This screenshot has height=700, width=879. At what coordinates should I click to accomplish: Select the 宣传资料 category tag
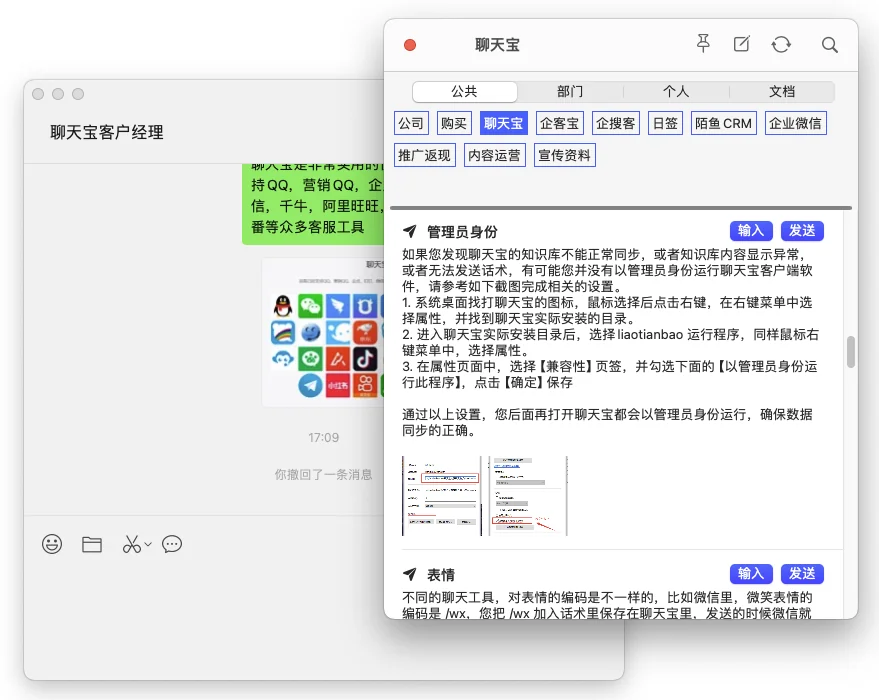pos(565,155)
